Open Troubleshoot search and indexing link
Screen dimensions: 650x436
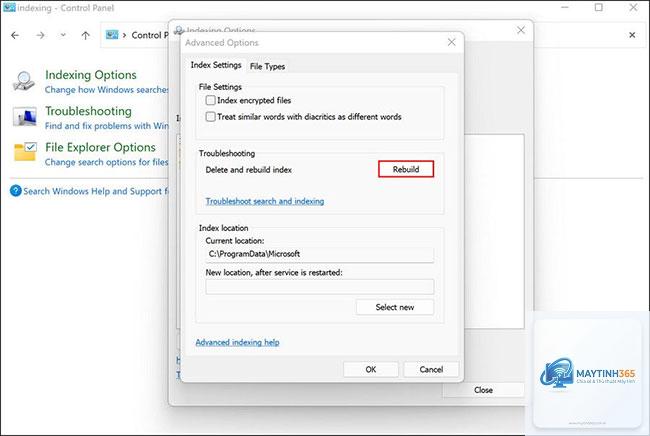pyautogui.click(x=265, y=201)
